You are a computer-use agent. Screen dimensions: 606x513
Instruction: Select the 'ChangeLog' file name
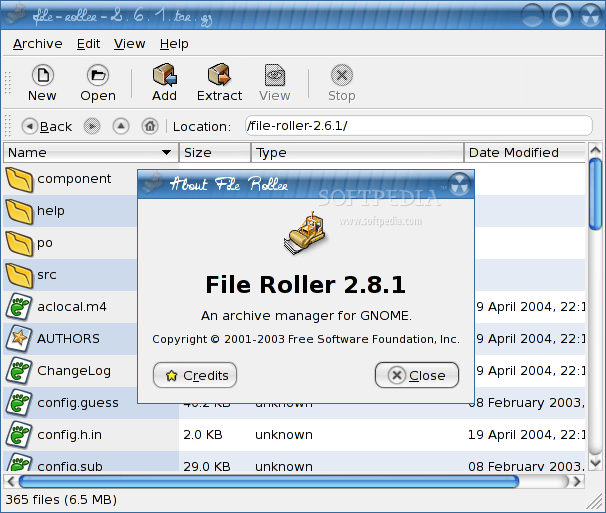click(74, 371)
